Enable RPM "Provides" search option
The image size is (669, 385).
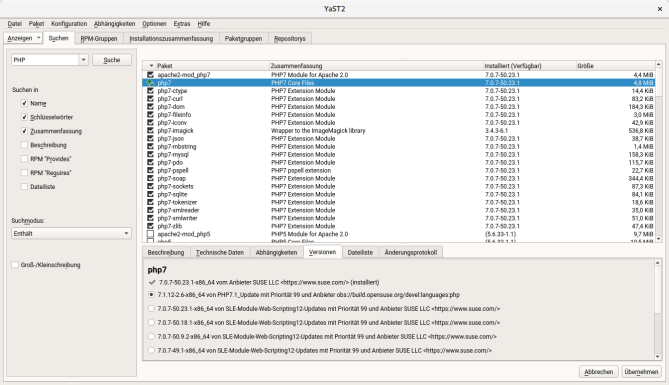[24, 159]
